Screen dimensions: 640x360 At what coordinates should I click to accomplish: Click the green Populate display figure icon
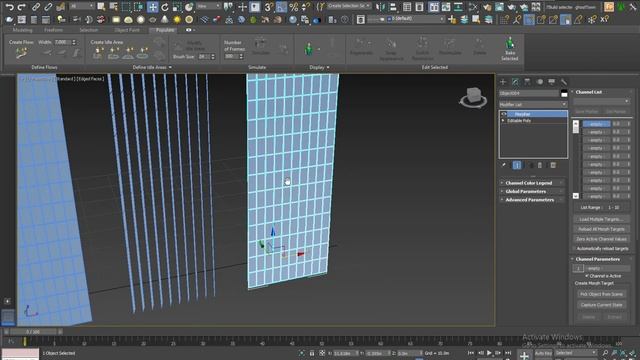point(309,49)
